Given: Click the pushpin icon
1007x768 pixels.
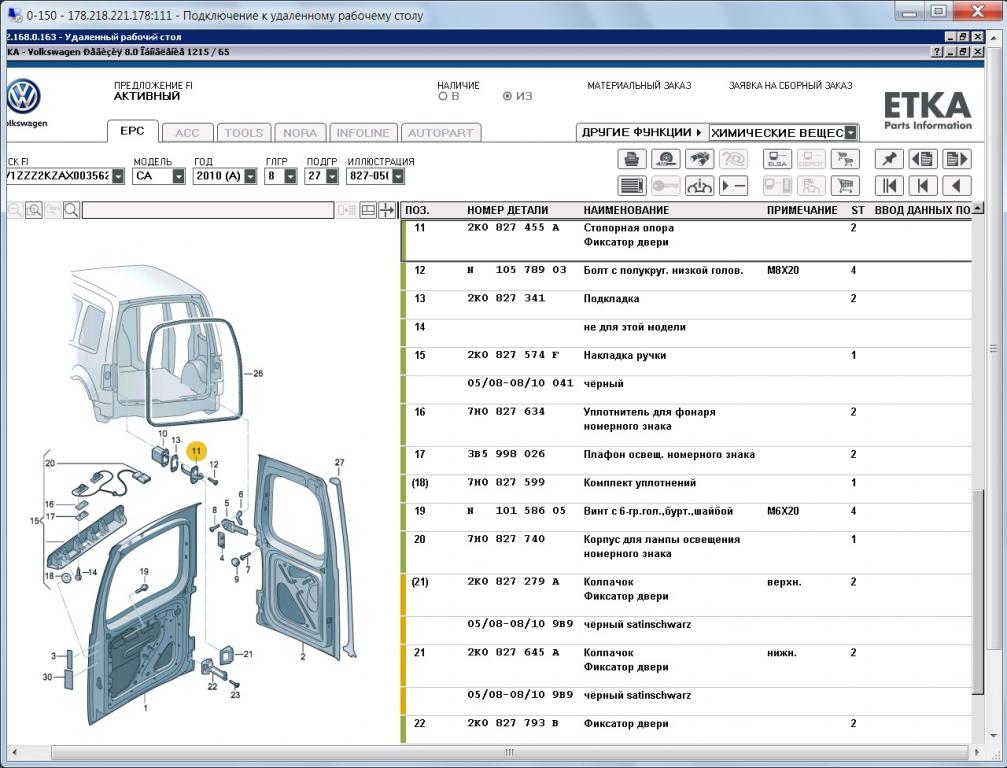Looking at the screenshot, I should coord(889,159).
